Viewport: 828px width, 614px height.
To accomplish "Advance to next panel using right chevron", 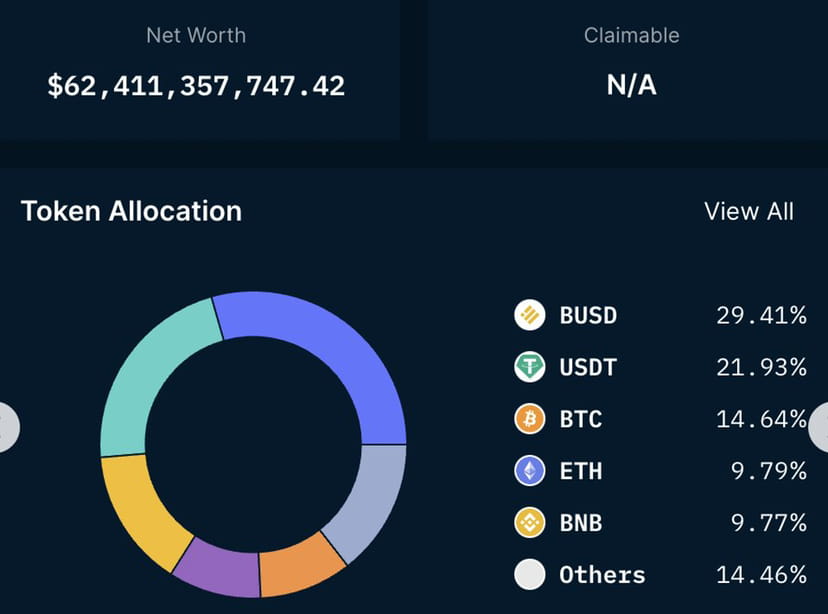I will [x=822, y=427].
